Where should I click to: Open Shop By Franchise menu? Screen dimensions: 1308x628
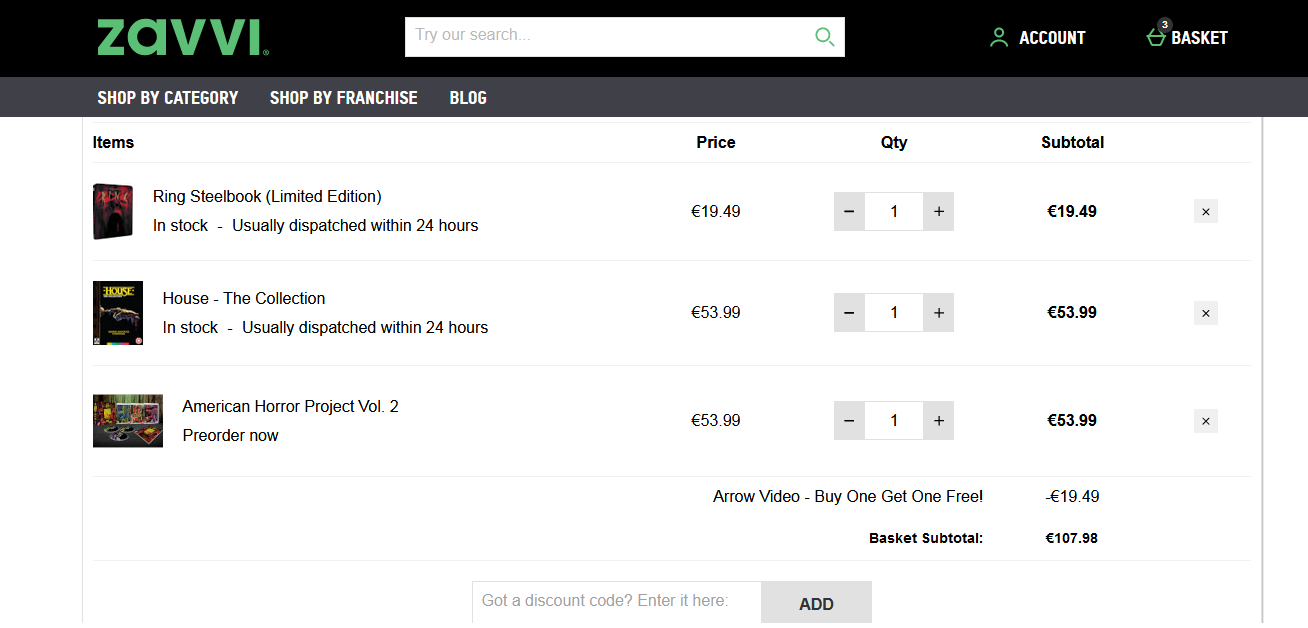344,97
